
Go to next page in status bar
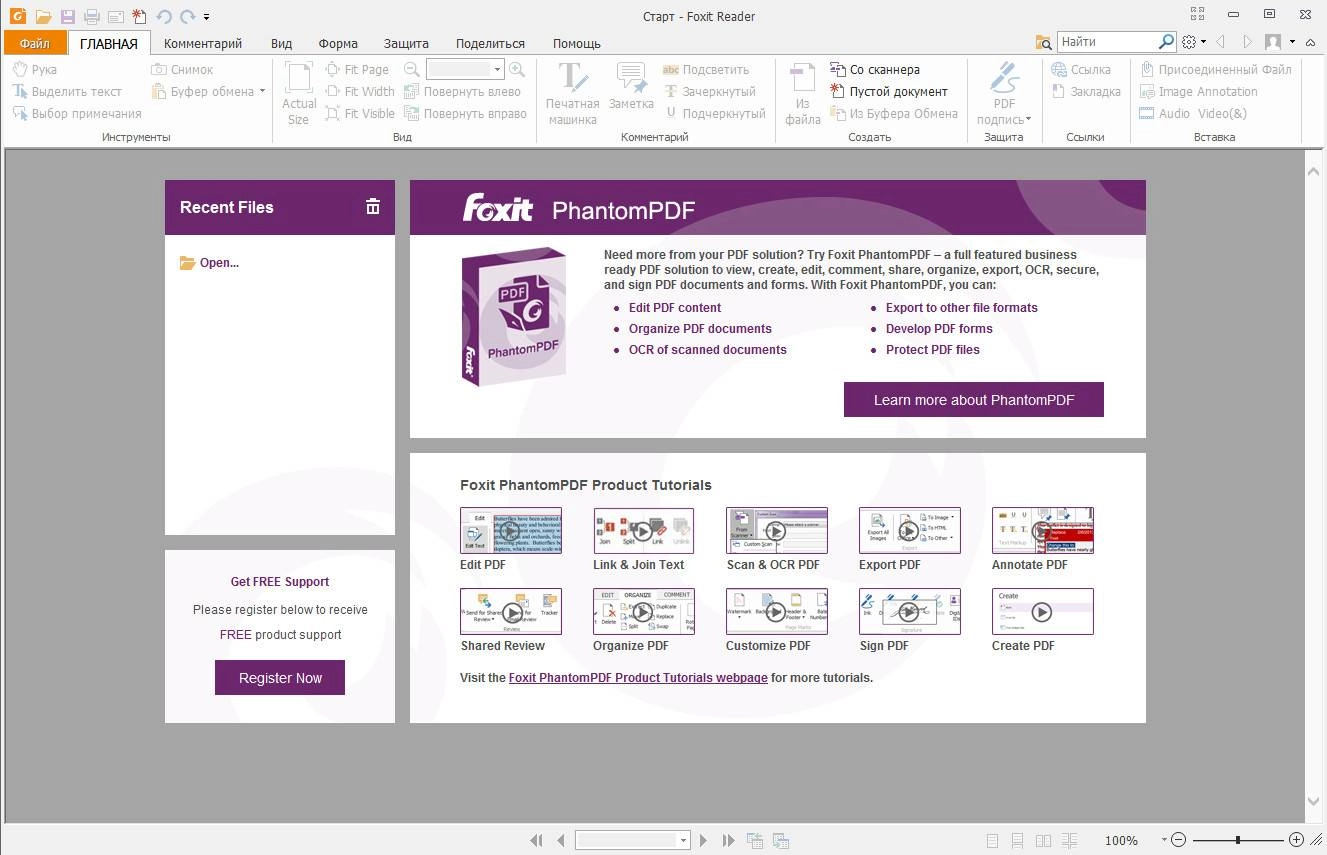click(x=704, y=841)
